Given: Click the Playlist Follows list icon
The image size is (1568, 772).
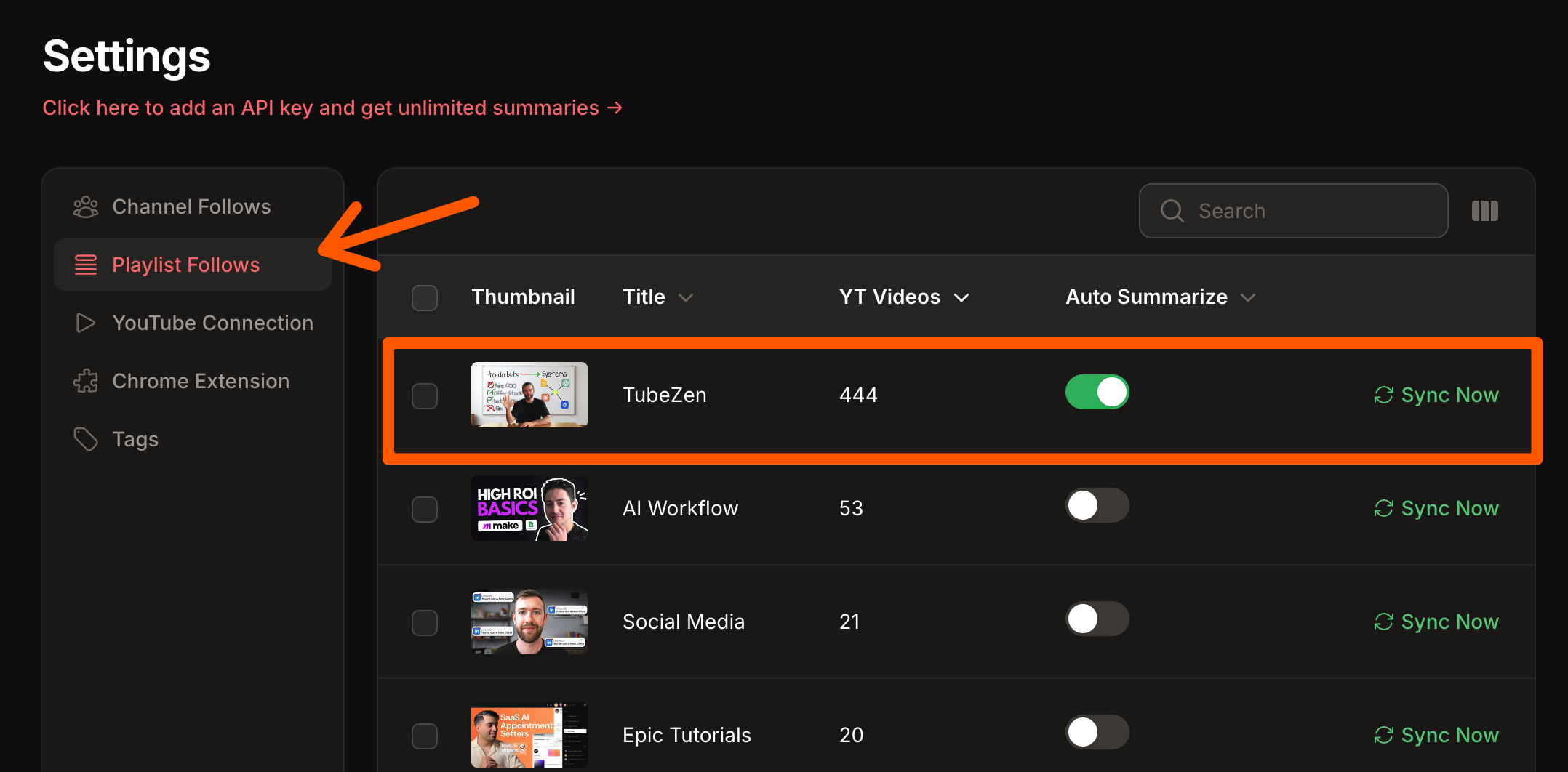Looking at the screenshot, I should click(x=86, y=265).
